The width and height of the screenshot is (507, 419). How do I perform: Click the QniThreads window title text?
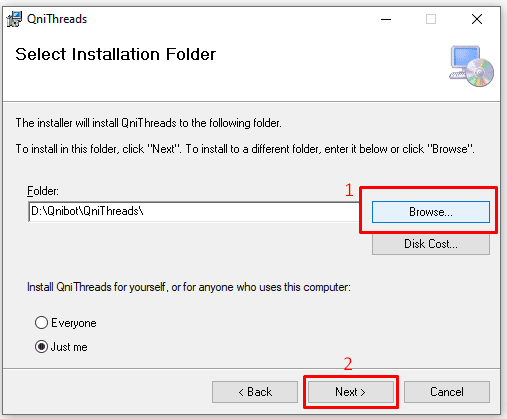click(x=57, y=19)
